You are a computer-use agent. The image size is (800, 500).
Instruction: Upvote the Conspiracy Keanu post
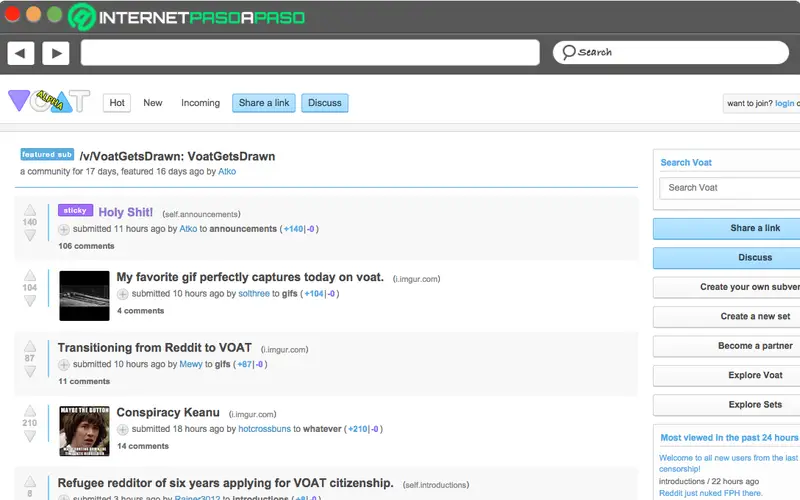tap(30, 411)
